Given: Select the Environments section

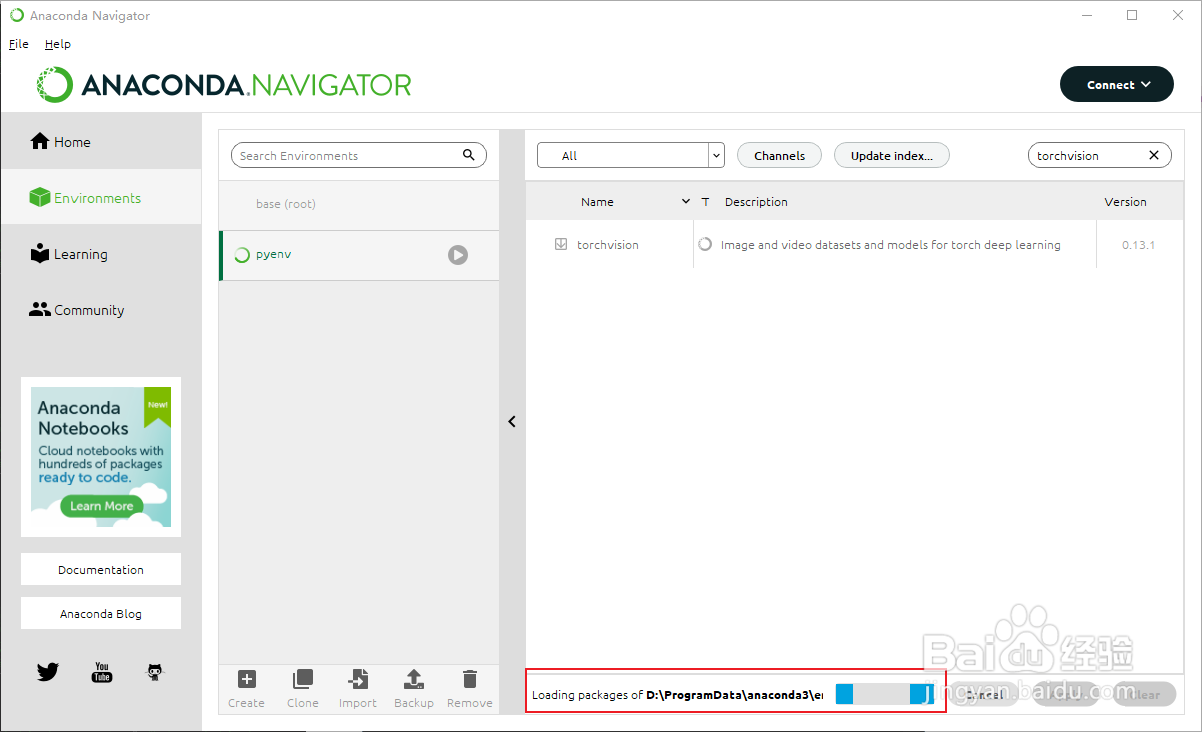Looking at the screenshot, I should point(100,198).
